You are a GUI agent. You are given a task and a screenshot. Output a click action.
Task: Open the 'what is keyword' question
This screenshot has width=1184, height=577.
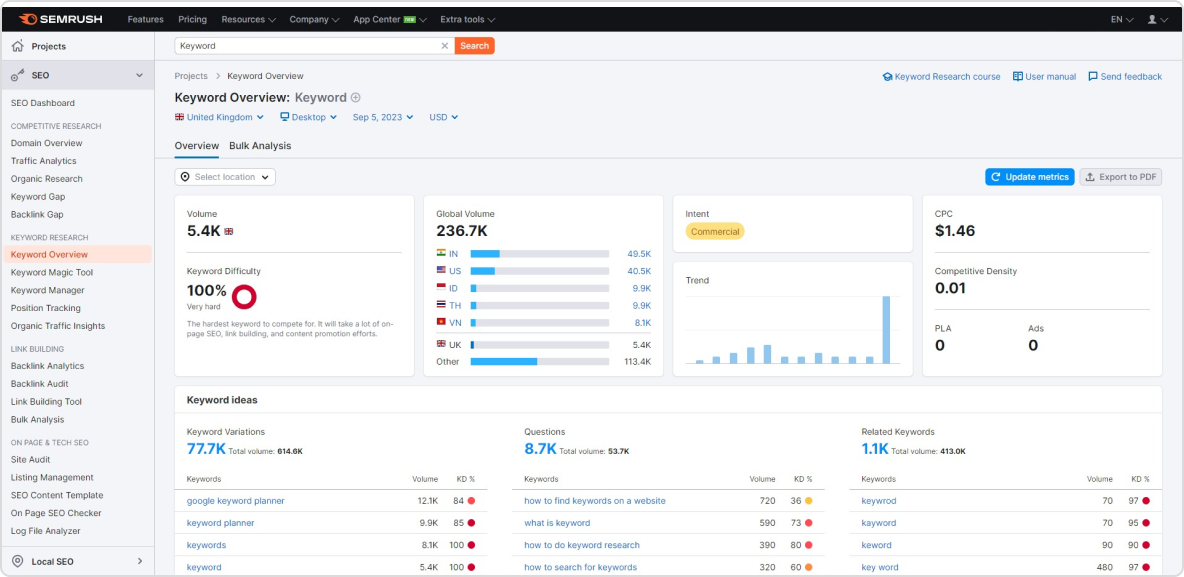click(557, 523)
